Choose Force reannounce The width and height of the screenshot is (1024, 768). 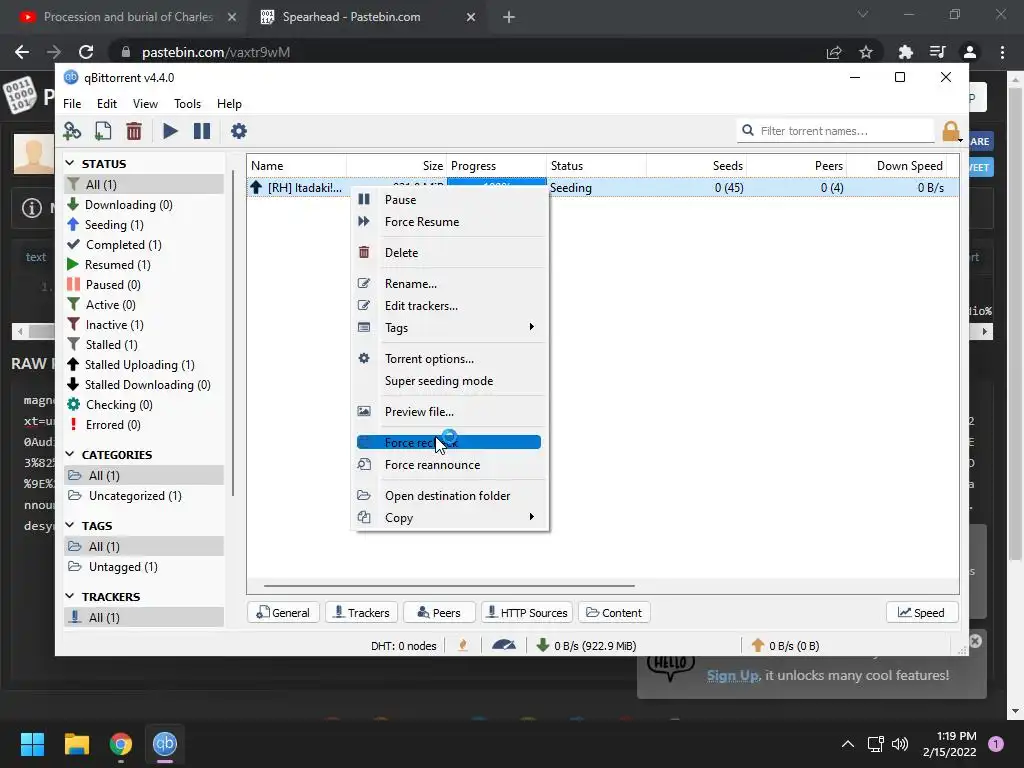[449, 465]
